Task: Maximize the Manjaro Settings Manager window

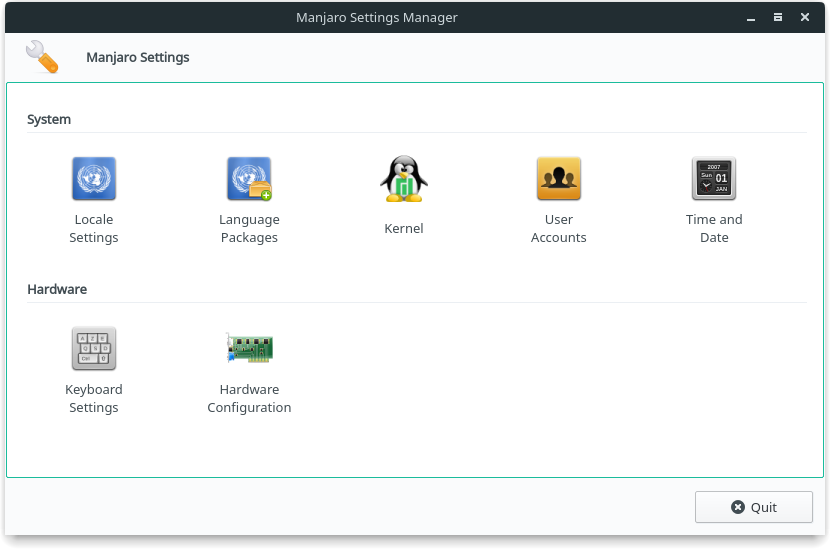Action: pos(777,17)
